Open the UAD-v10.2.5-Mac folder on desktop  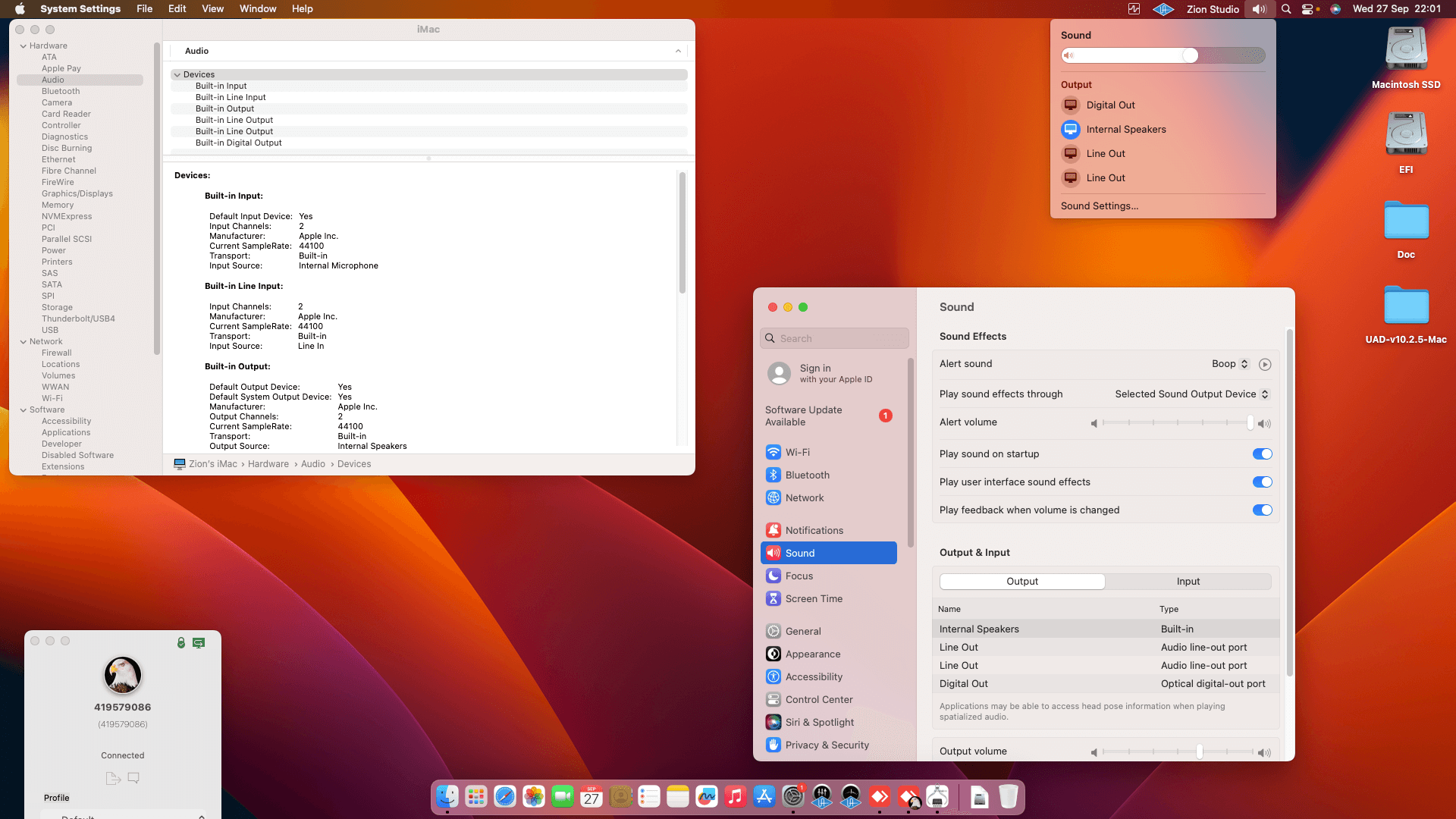1406,315
